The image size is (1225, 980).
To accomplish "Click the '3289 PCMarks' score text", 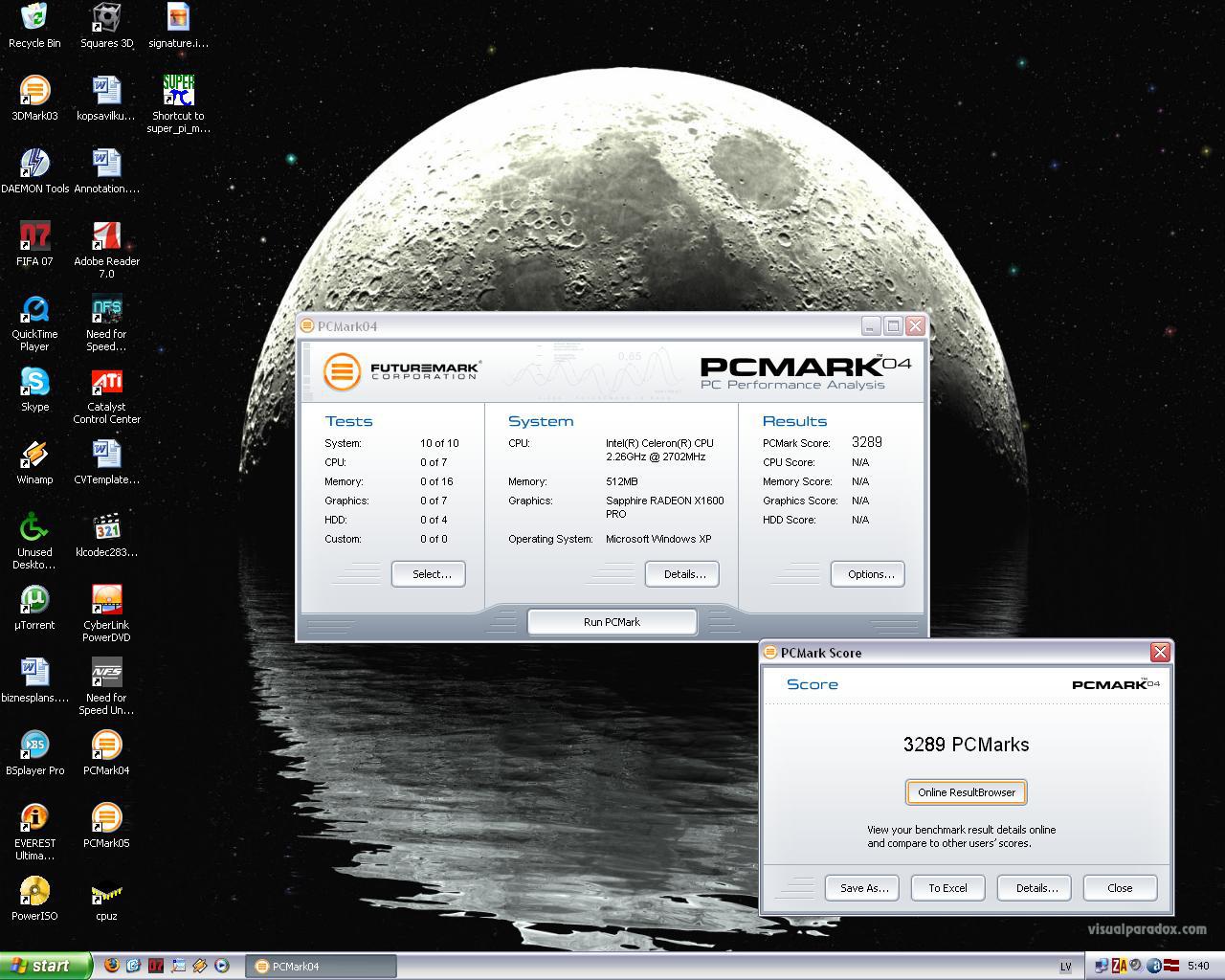I will (x=967, y=745).
